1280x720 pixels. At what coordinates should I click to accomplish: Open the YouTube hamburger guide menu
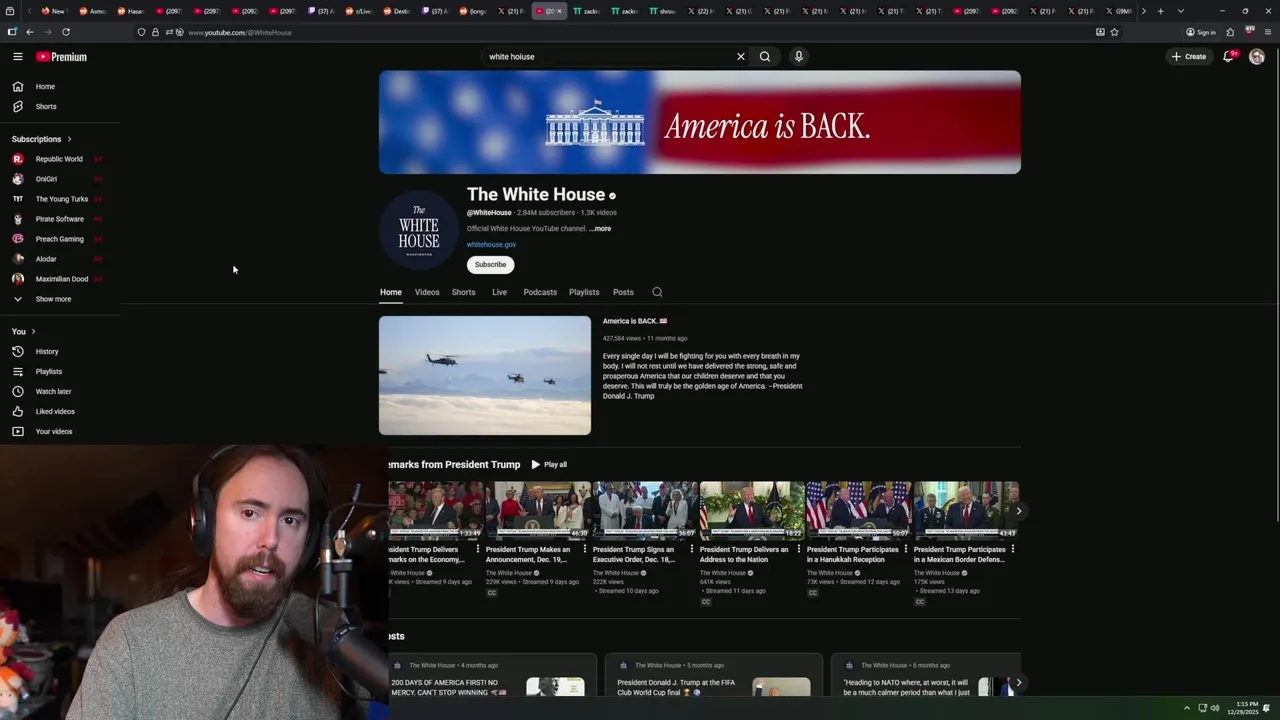click(x=17, y=57)
